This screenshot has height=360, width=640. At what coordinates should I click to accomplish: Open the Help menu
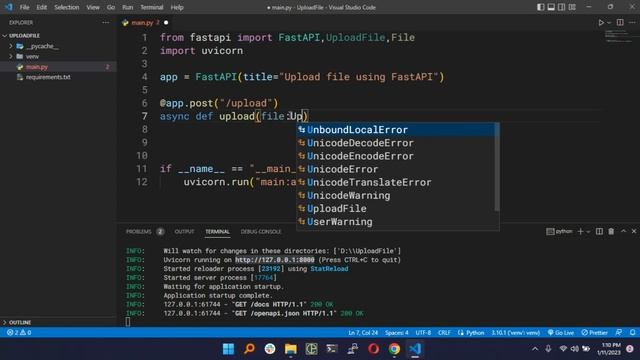177,7
